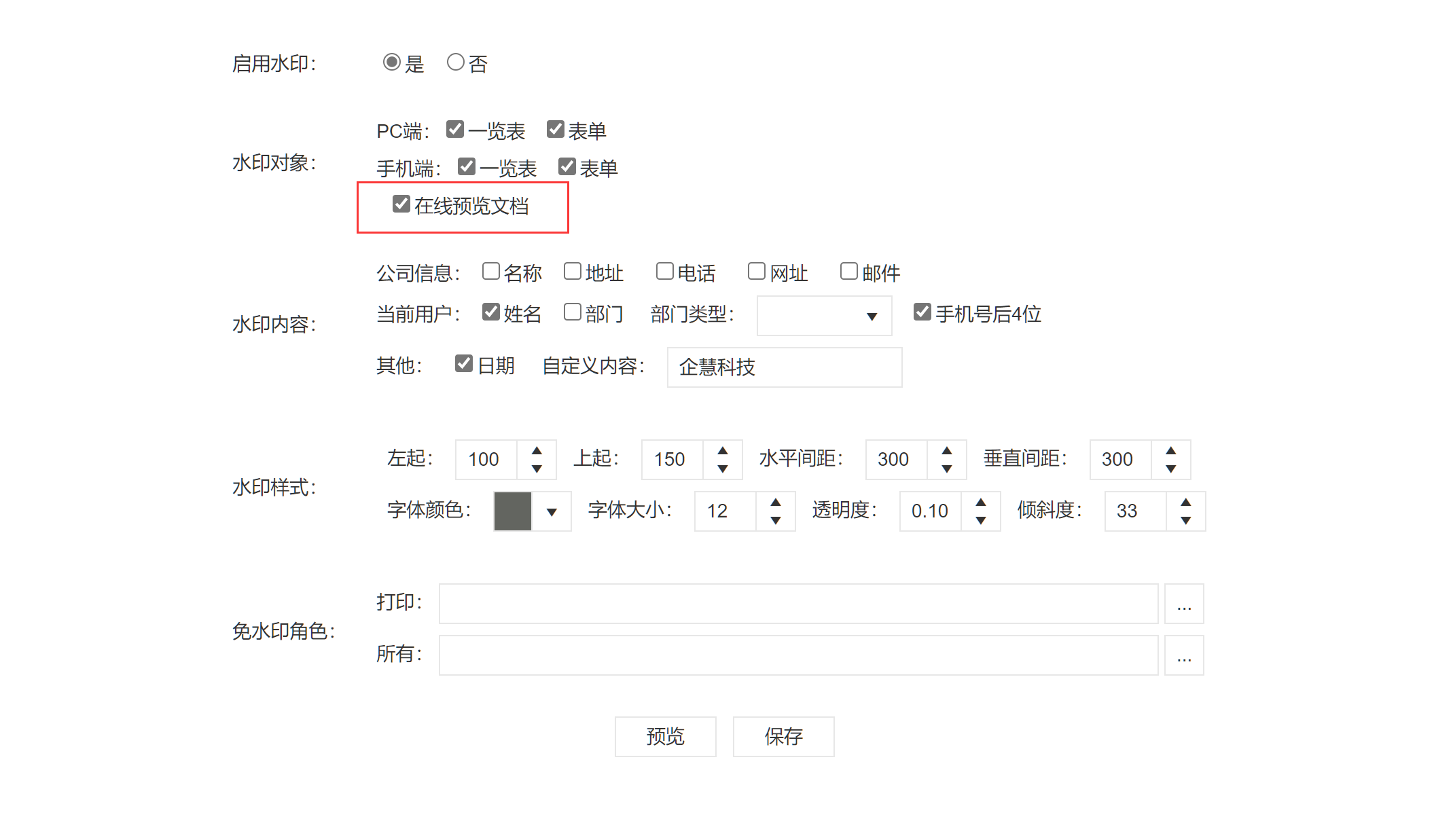
Task: Increase the 垂直间距 value with up arrow
Action: (1171, 451)
